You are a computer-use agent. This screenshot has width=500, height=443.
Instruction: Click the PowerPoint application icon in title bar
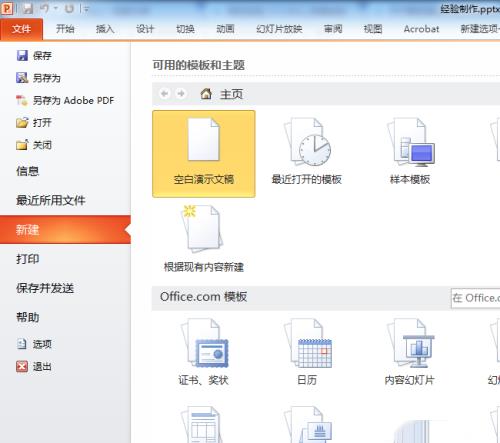tap(7, 8)
